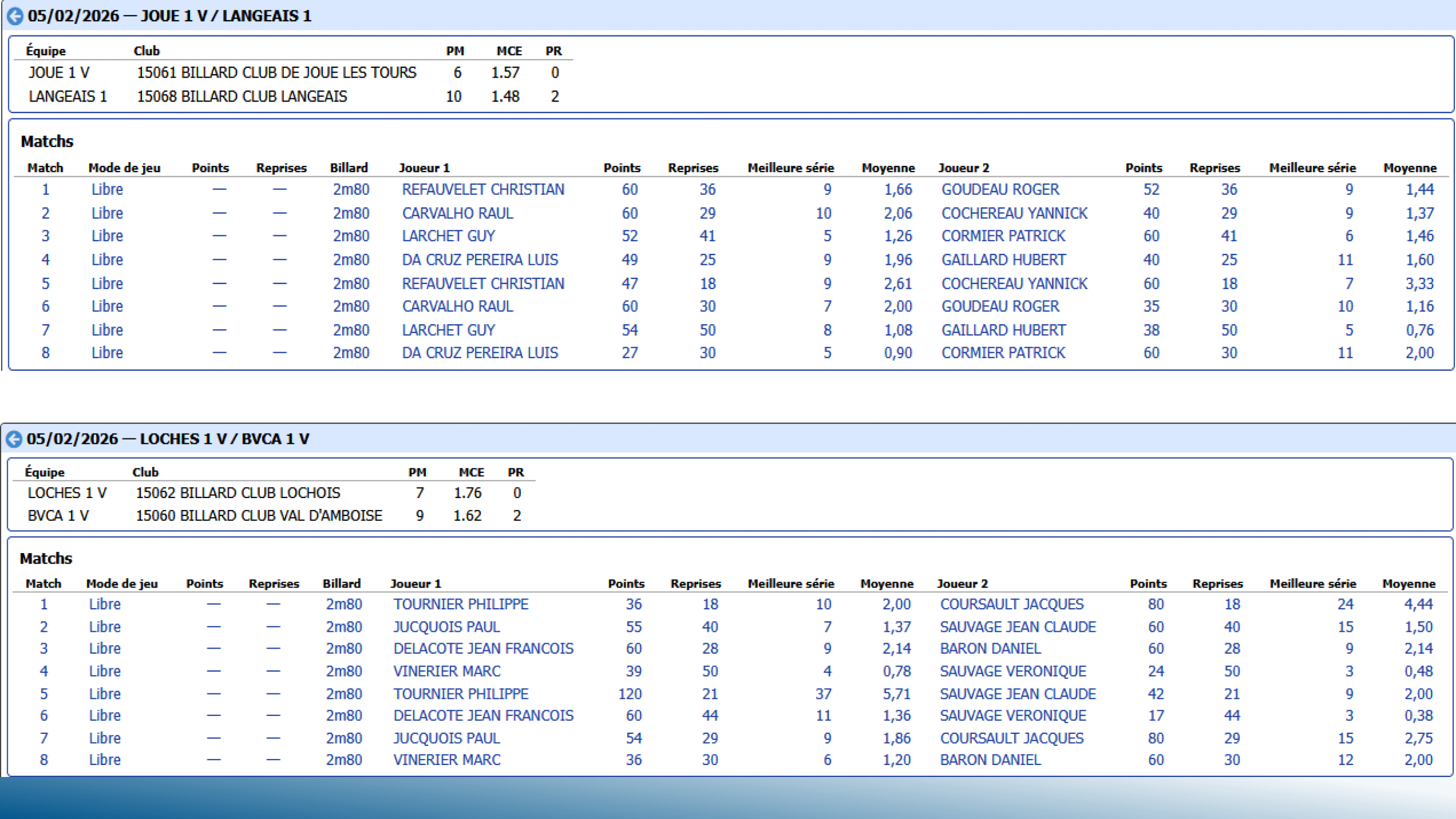Viewport: 1456px width, 819px height.
Task: Open TOURNIER PHILIPPE match 5 with 120 points
Action: [x=461, y=693]
